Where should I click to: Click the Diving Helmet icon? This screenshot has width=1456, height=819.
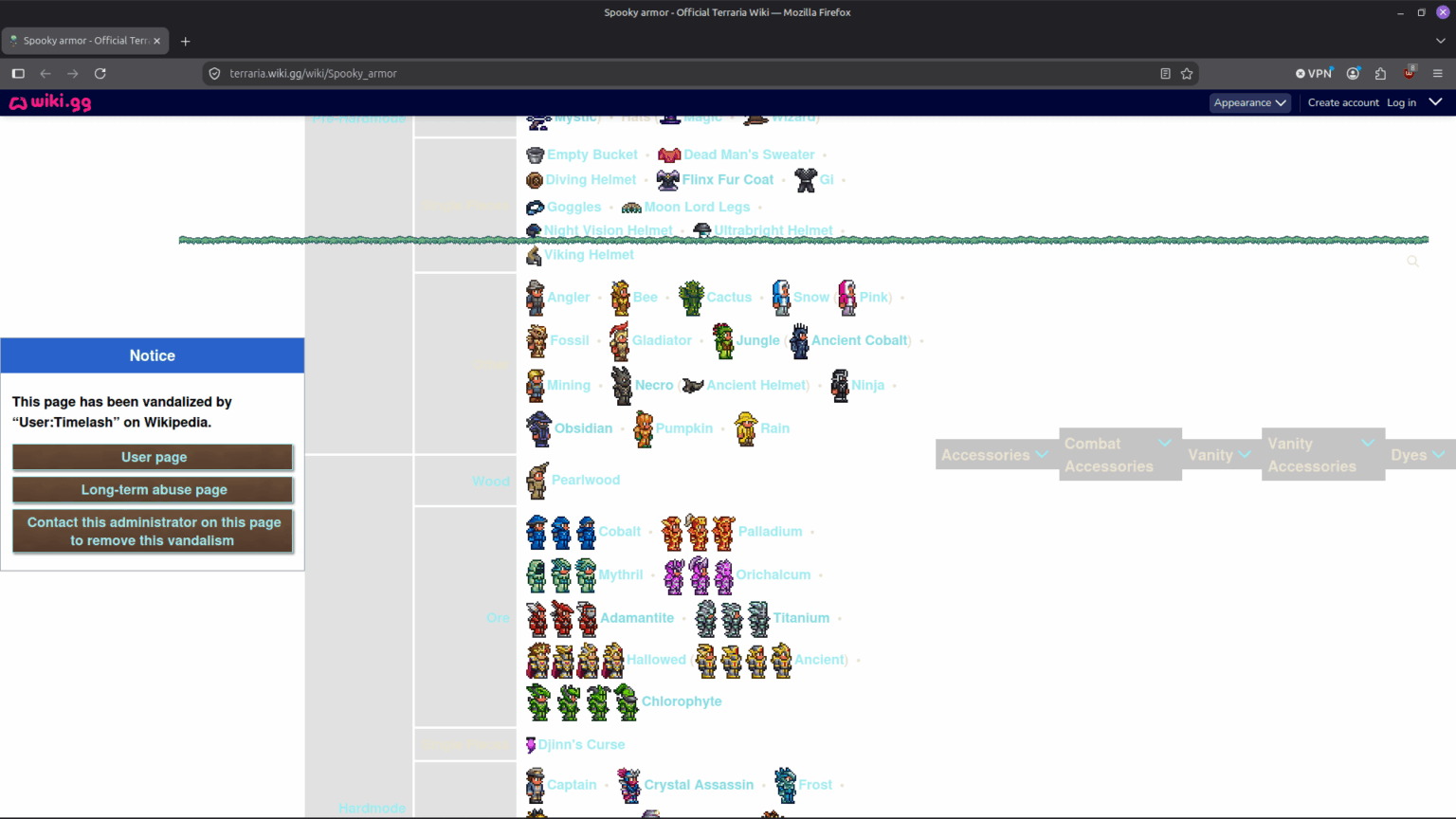(x=535, y=180)
